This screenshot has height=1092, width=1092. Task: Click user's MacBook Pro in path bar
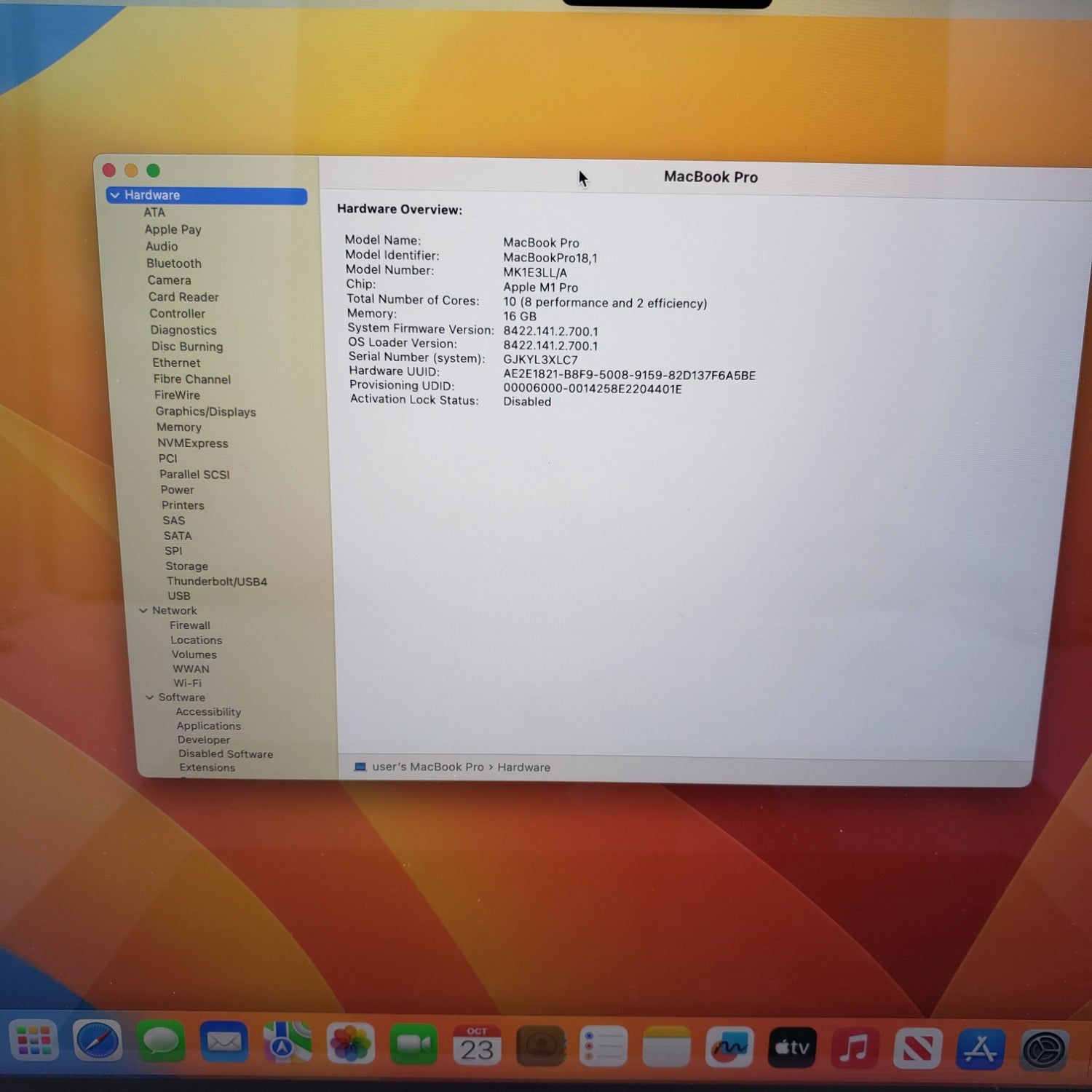pos(427,767)
